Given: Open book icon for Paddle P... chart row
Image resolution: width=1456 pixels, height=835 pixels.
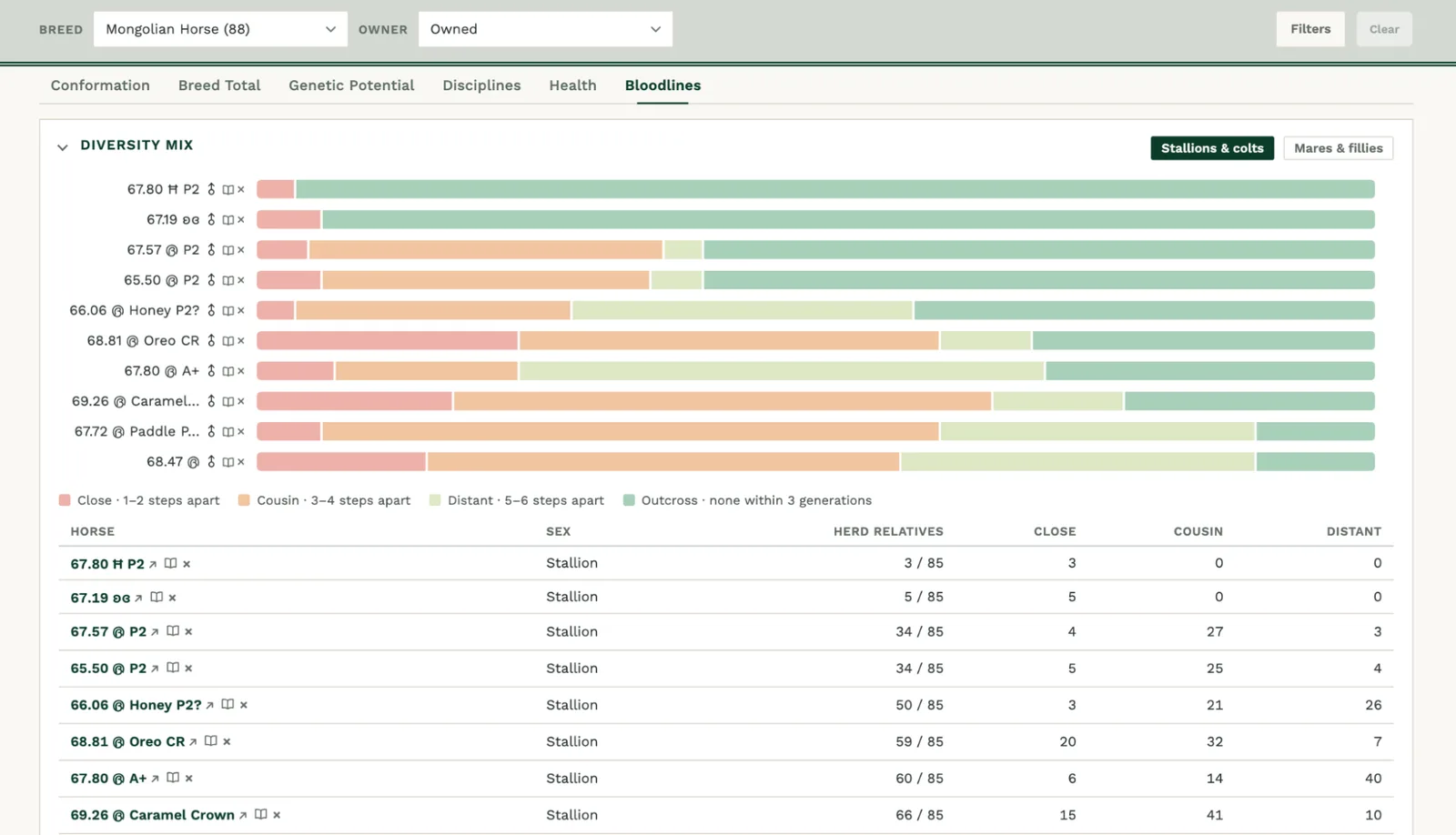Looking at the screenshot, I should [227, 432].
